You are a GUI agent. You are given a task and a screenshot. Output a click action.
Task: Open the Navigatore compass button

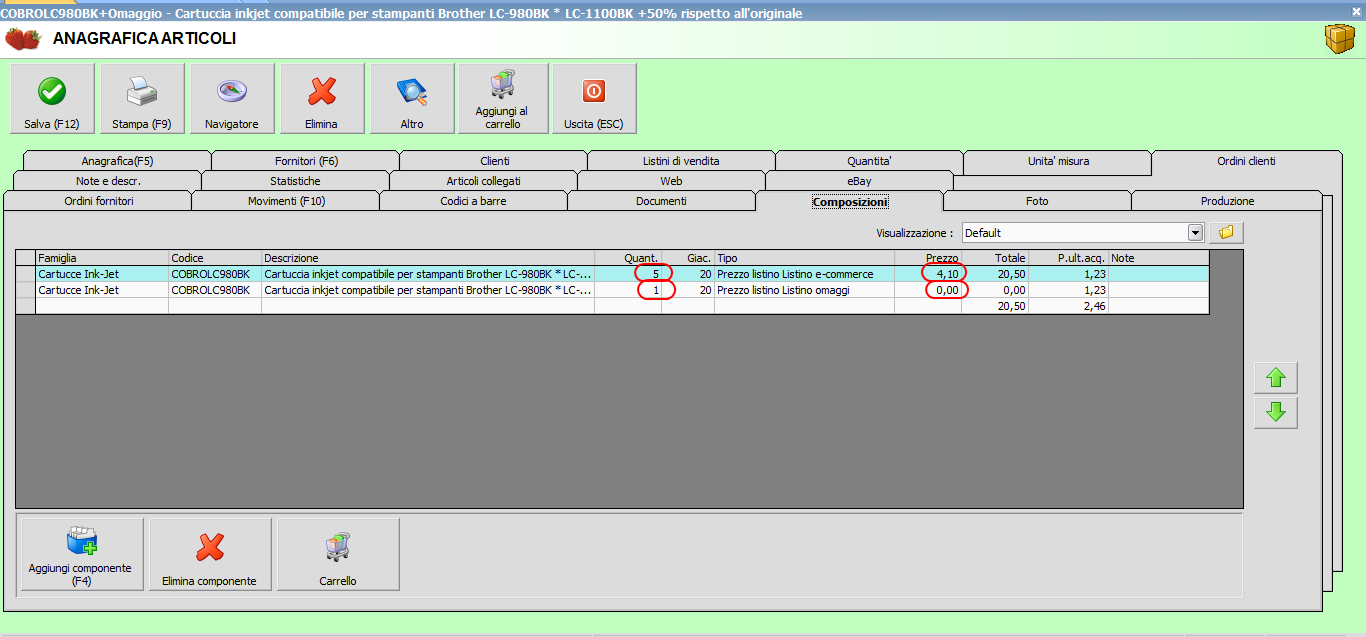coord(232,98)
